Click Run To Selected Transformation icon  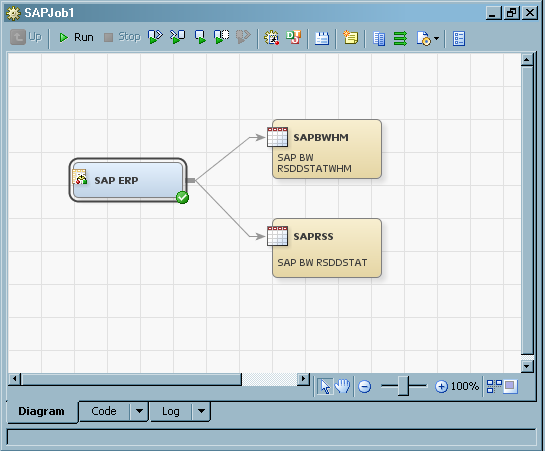coord(177,37)
